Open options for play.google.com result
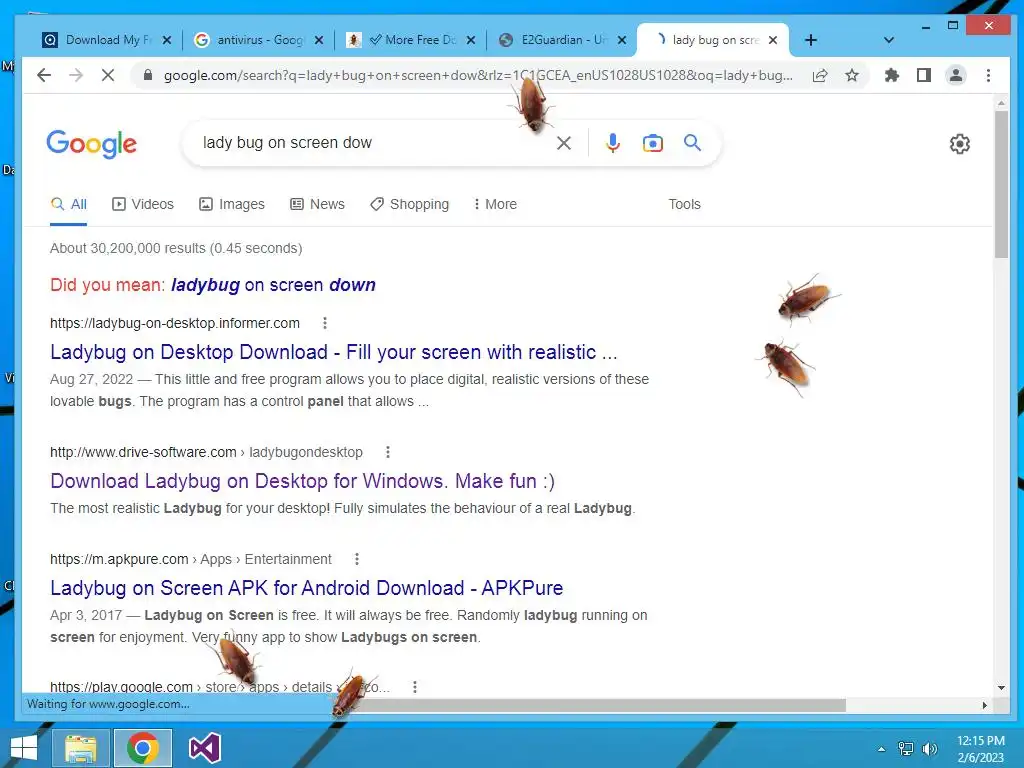The width and height of the screenshot is (1024, 768). (x=414, y=686)
